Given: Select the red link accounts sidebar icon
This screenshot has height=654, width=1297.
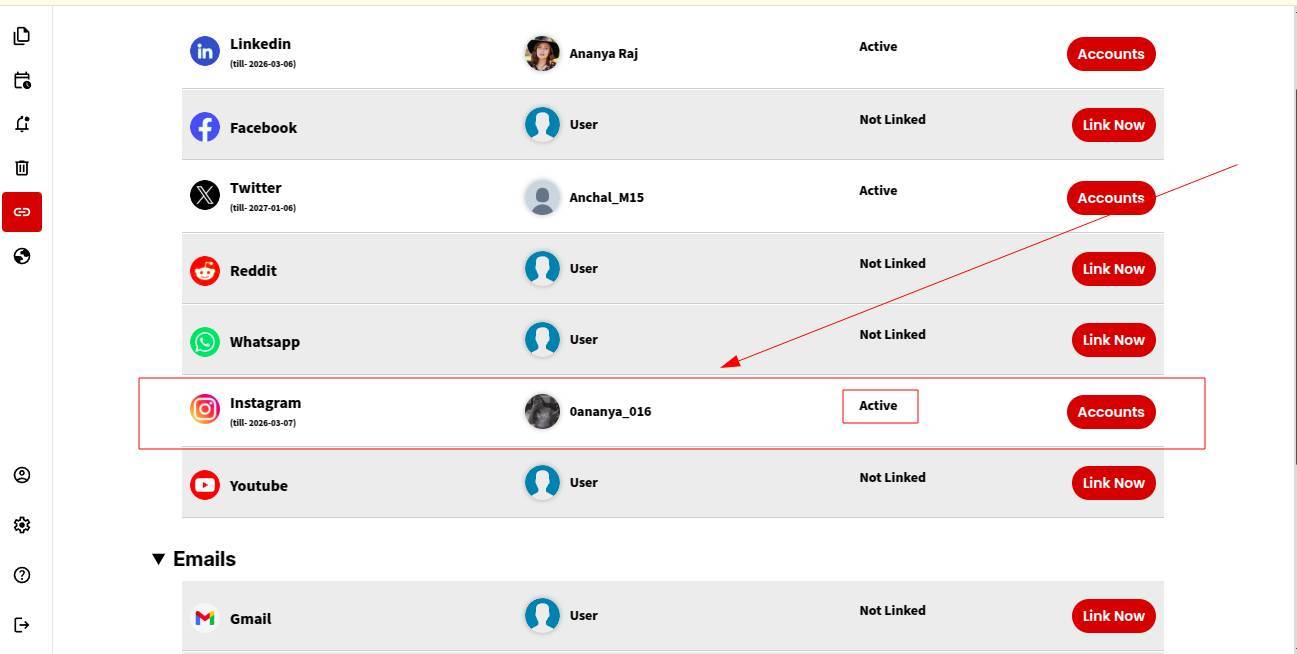Looking at the screenshot, I should [22, 212].
